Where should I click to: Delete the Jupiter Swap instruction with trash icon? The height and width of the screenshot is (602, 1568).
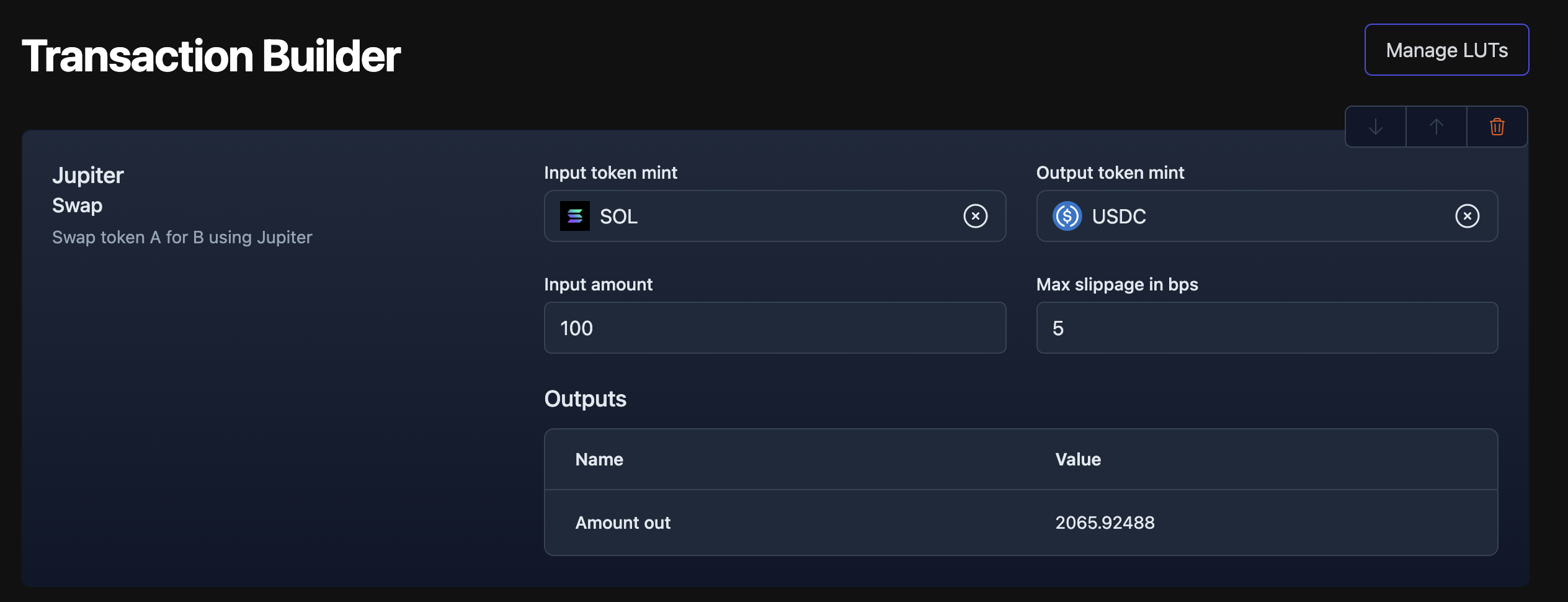(x=1497, y=127)
